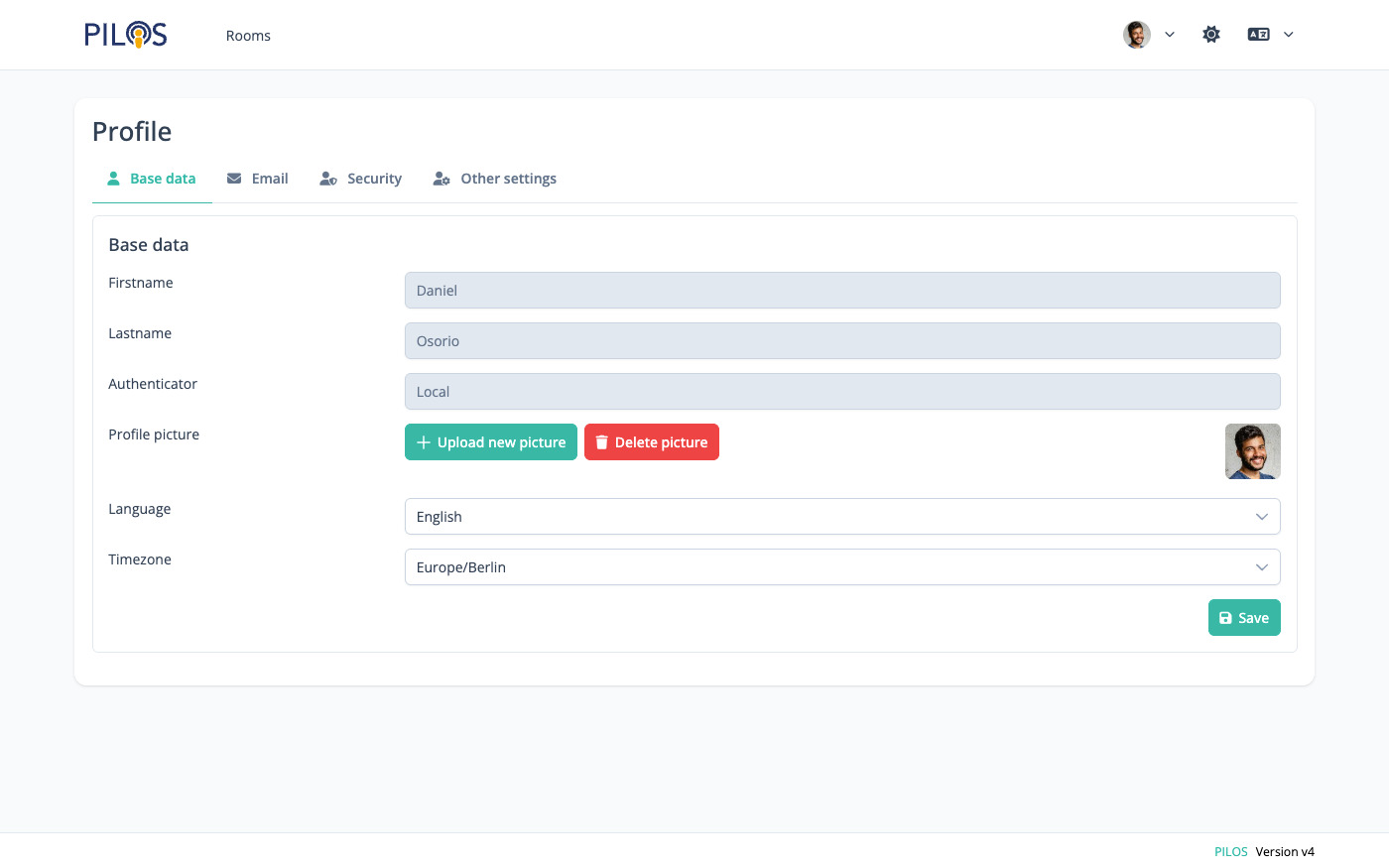Screen dimensions: 1389x868
Task: Go to Rooms in the navigation bar
Action: coord(248,36)
